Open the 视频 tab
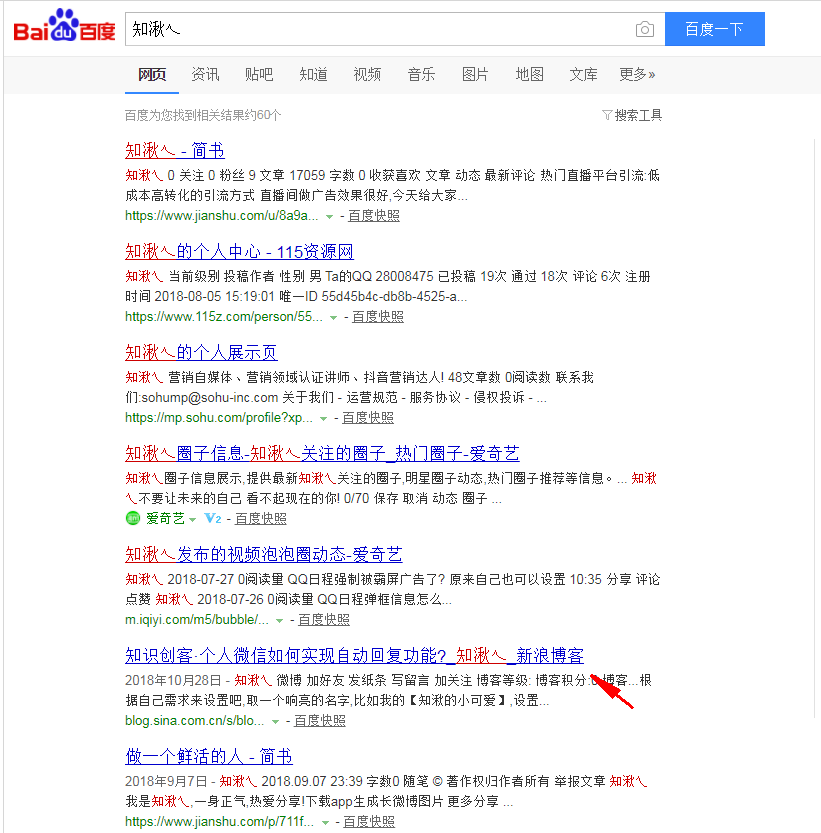 pyautogui.click(x=367, y=74)
